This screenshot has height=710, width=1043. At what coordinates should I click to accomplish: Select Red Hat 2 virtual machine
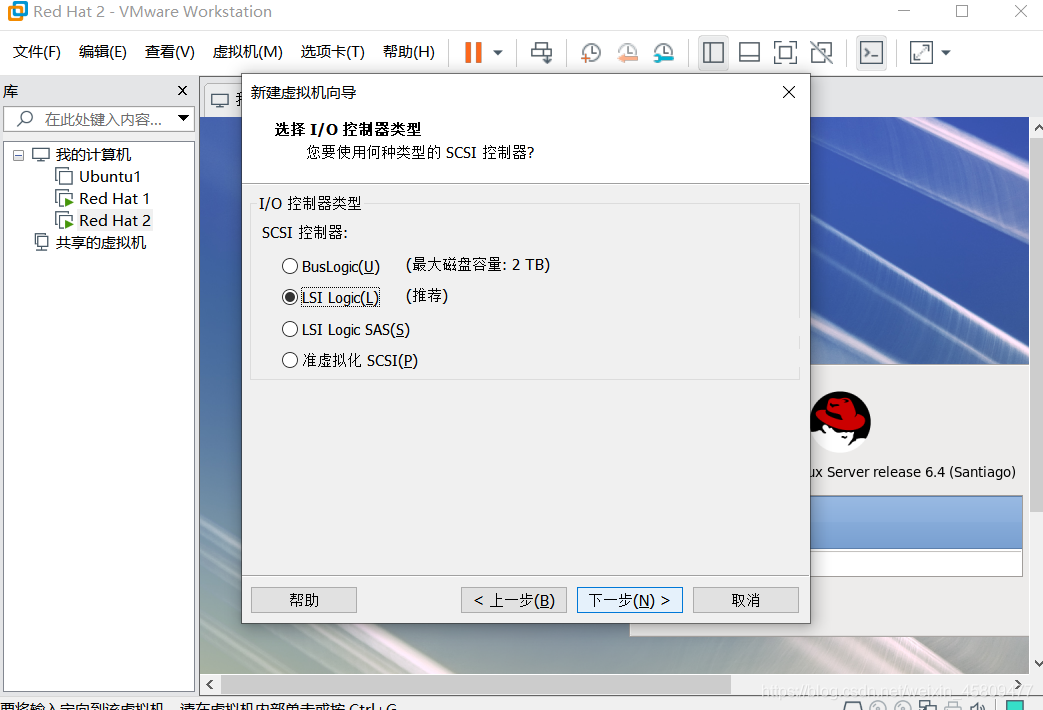(x=114, y=220)
